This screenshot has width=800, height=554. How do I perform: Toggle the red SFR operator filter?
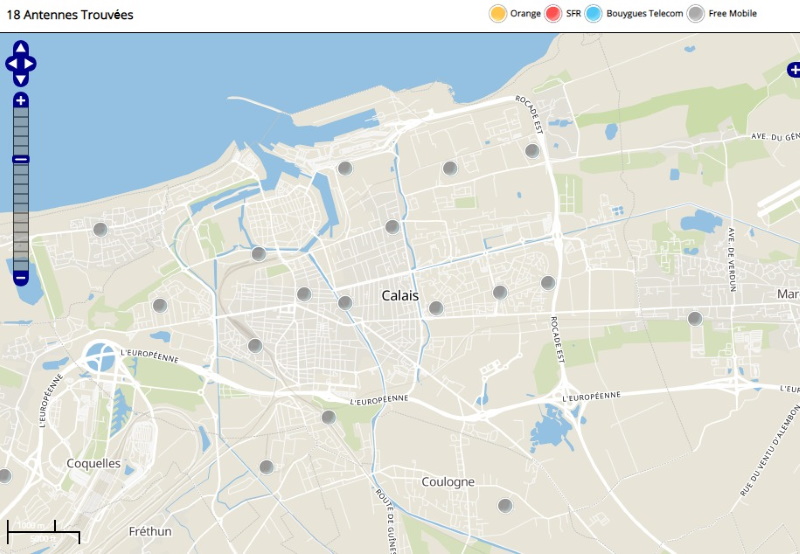coord(553,14)
